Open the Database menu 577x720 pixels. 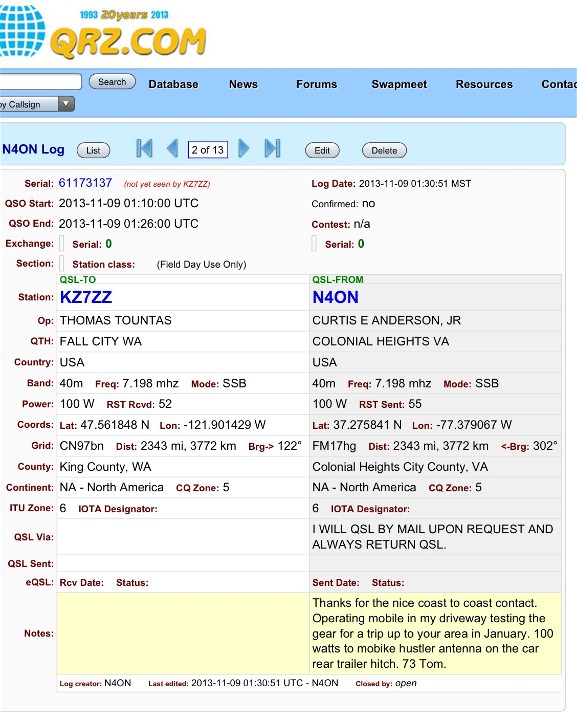(174, 84)
